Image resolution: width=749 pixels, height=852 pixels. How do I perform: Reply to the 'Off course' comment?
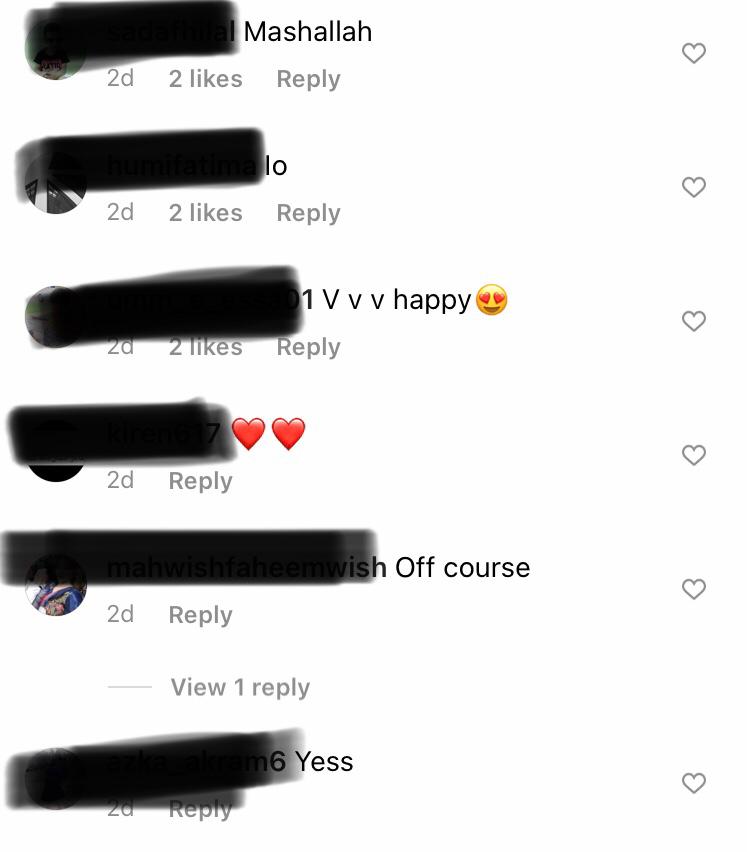(x=201, y=615)
